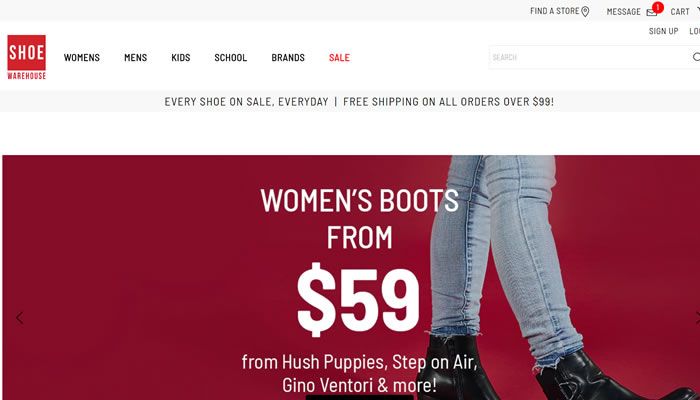Open the message envelope icon
The image size is (700, 400).
tap(651, 13)
